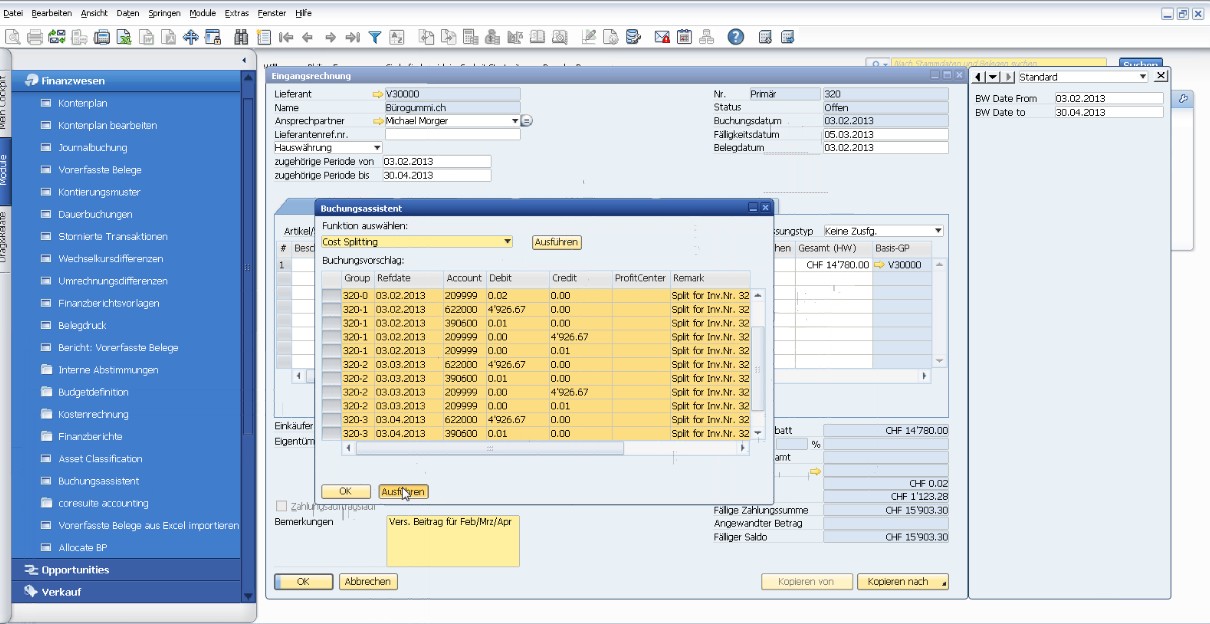
Task: Click the binoculars Find icon in toolbar
Action: tap(241, 38)
